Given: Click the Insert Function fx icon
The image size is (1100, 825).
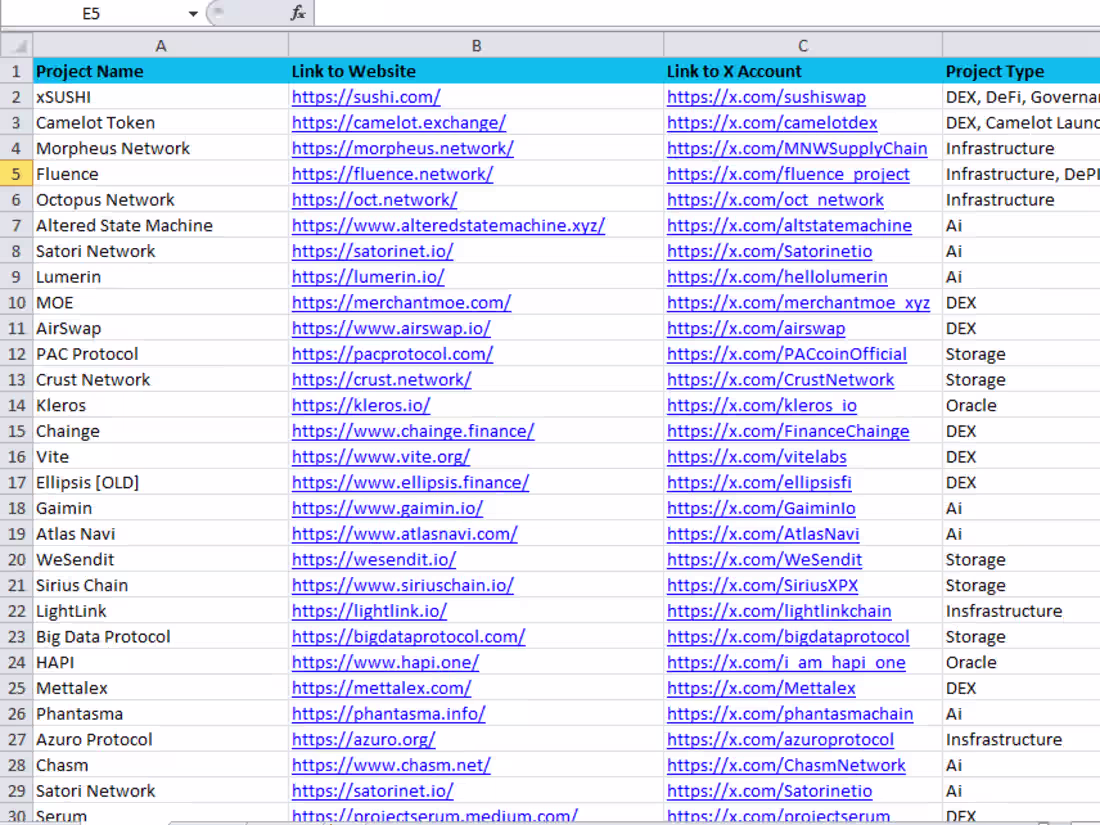Looking at the screenshot, I should [x=298, y=13].
